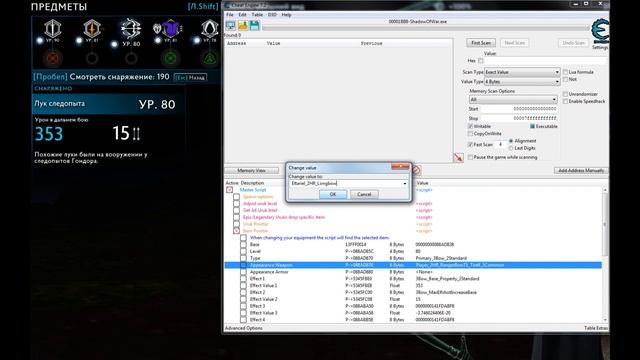The height and width of the screenshot is (360, 640).
Task: Click the First Scan button
Action: click(x=481, y=43)
